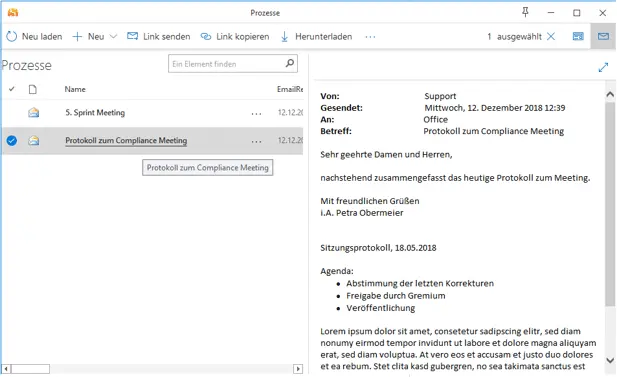617x377 pixels.
Task: Click the i.A. Petra Obermeier signature
Action: coord(362,213)
